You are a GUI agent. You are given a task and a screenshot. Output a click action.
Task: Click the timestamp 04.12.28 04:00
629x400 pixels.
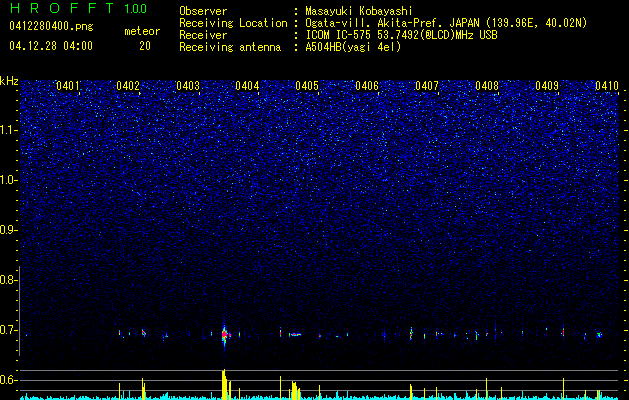point(51,46)
